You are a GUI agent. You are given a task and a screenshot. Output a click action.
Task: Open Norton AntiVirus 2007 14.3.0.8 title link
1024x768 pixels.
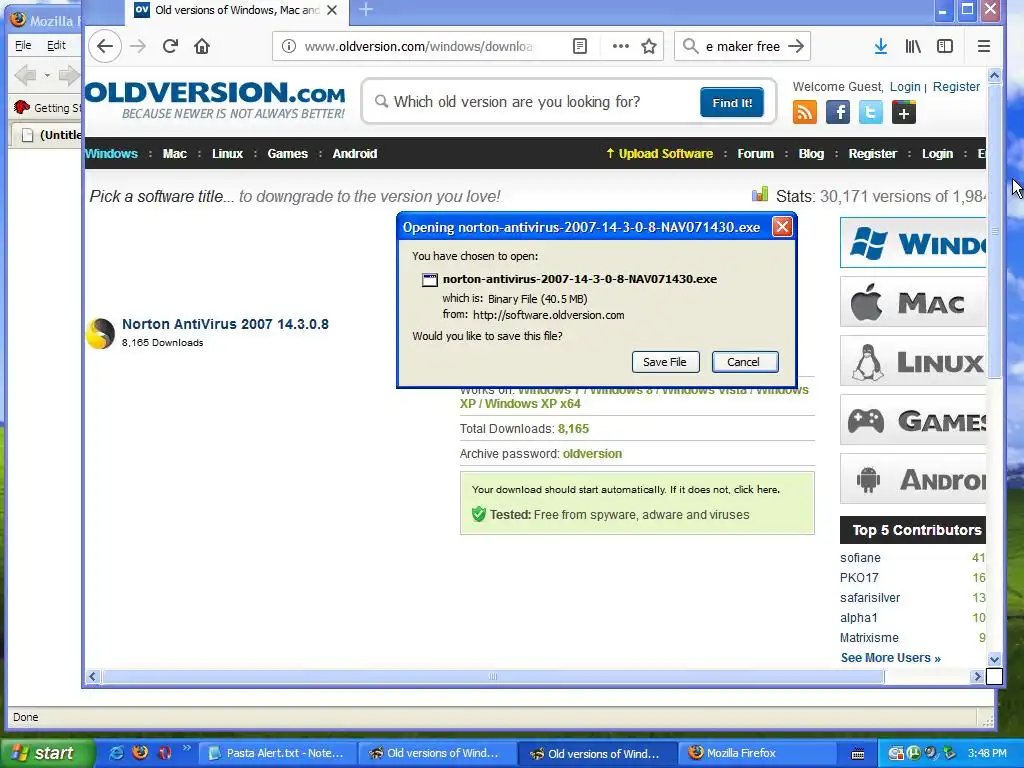(225, 324)
